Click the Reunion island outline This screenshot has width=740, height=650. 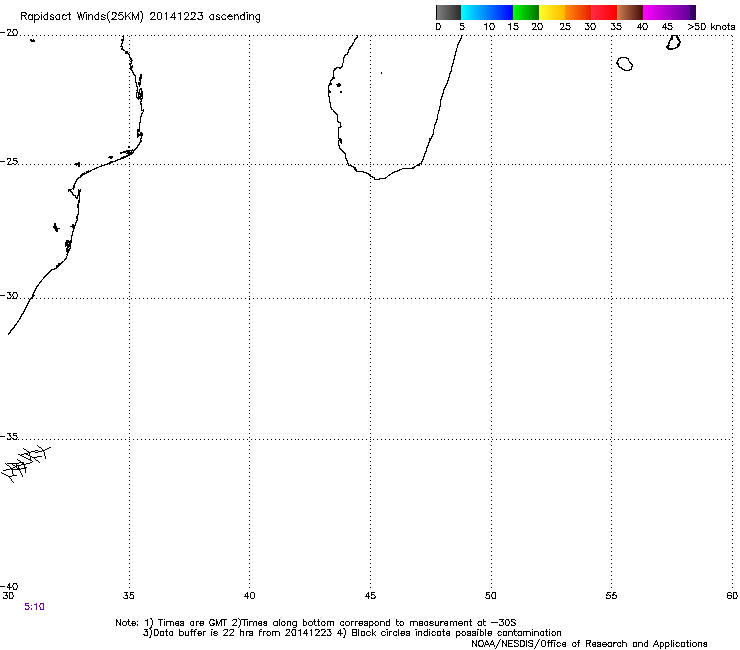pyautogui.click(x=625, y=64)
